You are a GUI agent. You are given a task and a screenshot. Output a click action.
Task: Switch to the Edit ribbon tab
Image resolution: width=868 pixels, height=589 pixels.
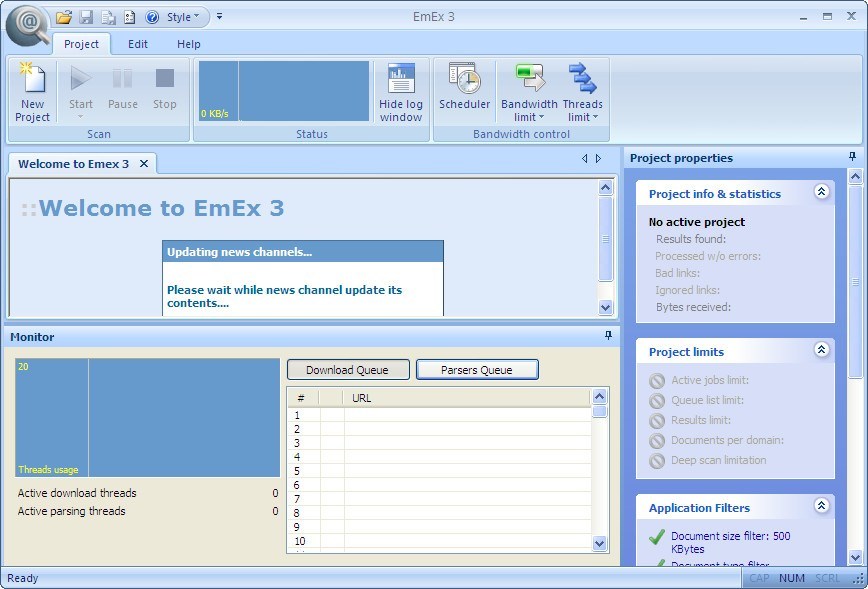coord(138,44)
